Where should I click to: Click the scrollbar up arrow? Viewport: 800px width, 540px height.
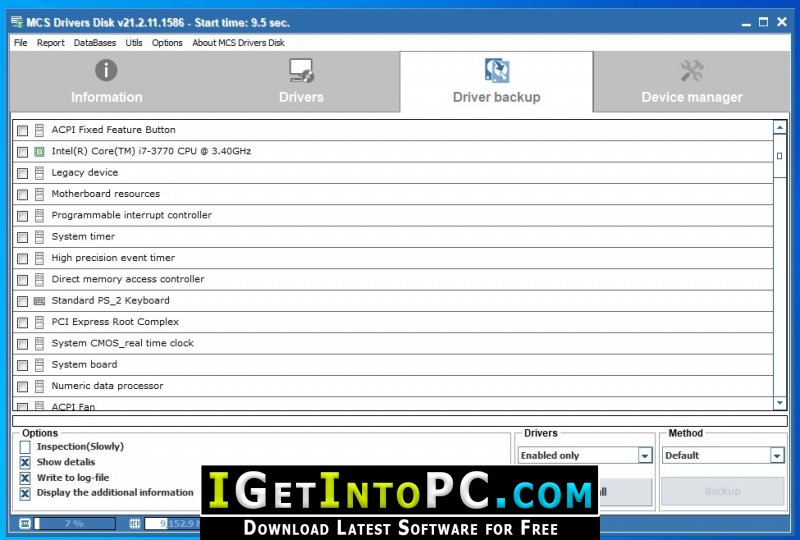click(x=780, y=127)
